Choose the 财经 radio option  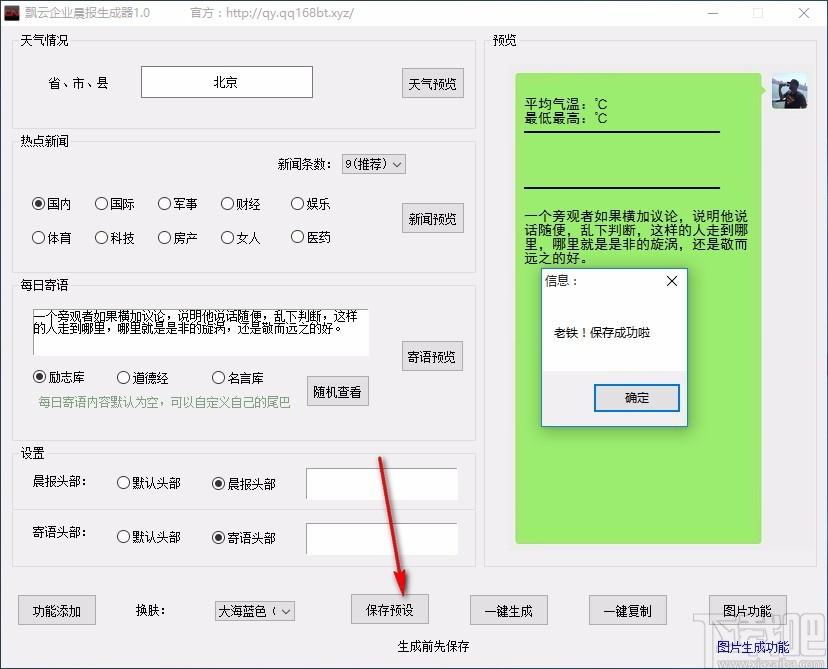[x=240, y=204]
